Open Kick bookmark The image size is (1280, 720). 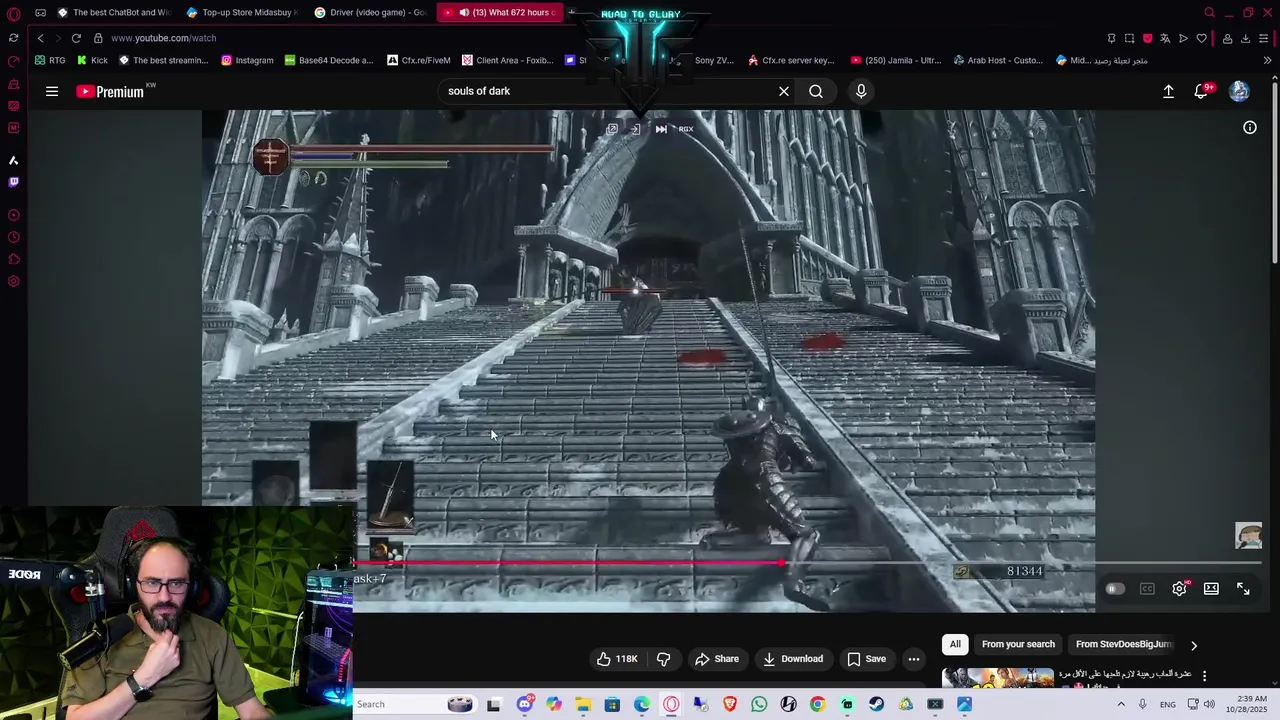92,60
